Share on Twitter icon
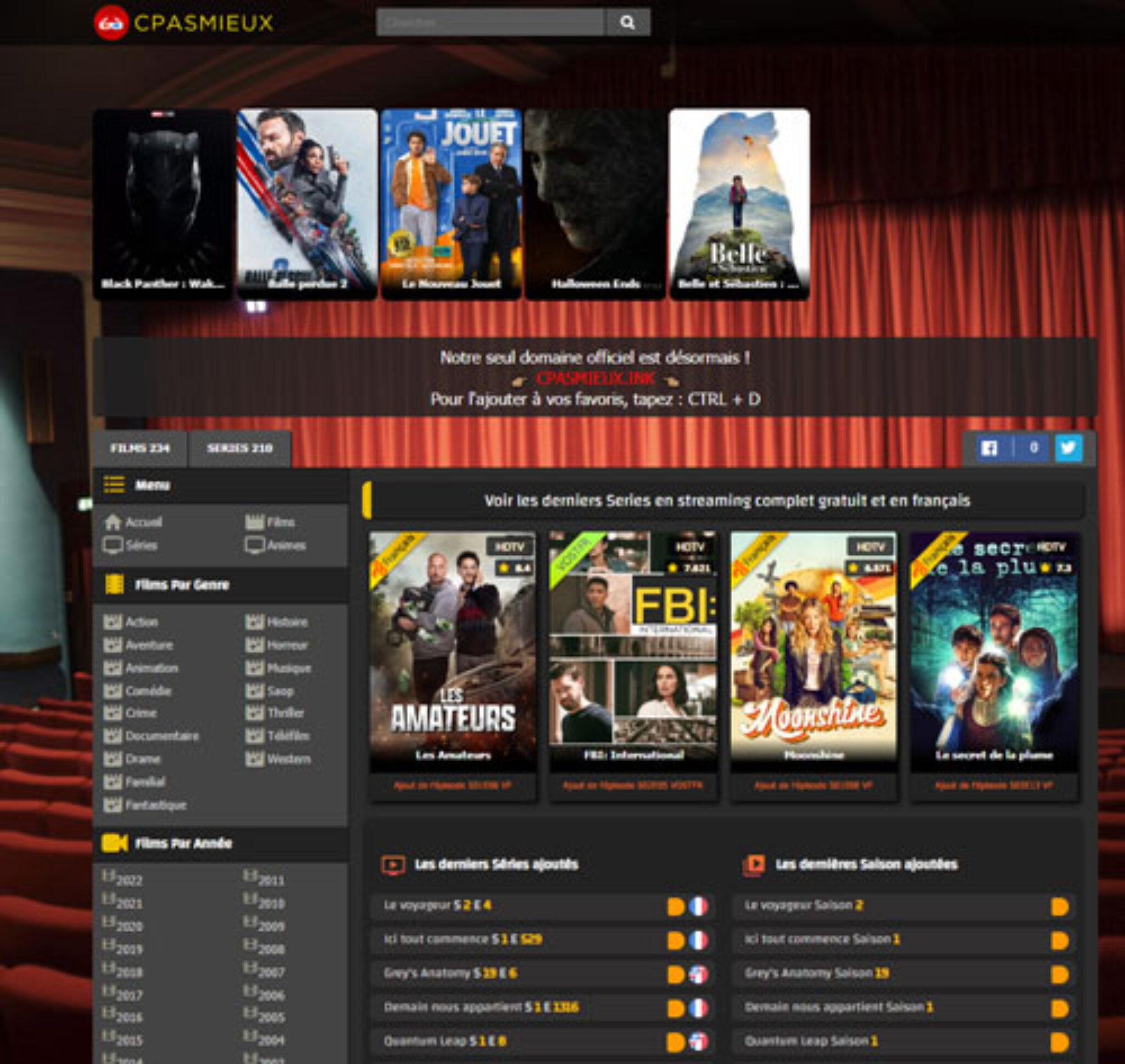This screenshot has height=1064, width=1125. click(1068, 448)
